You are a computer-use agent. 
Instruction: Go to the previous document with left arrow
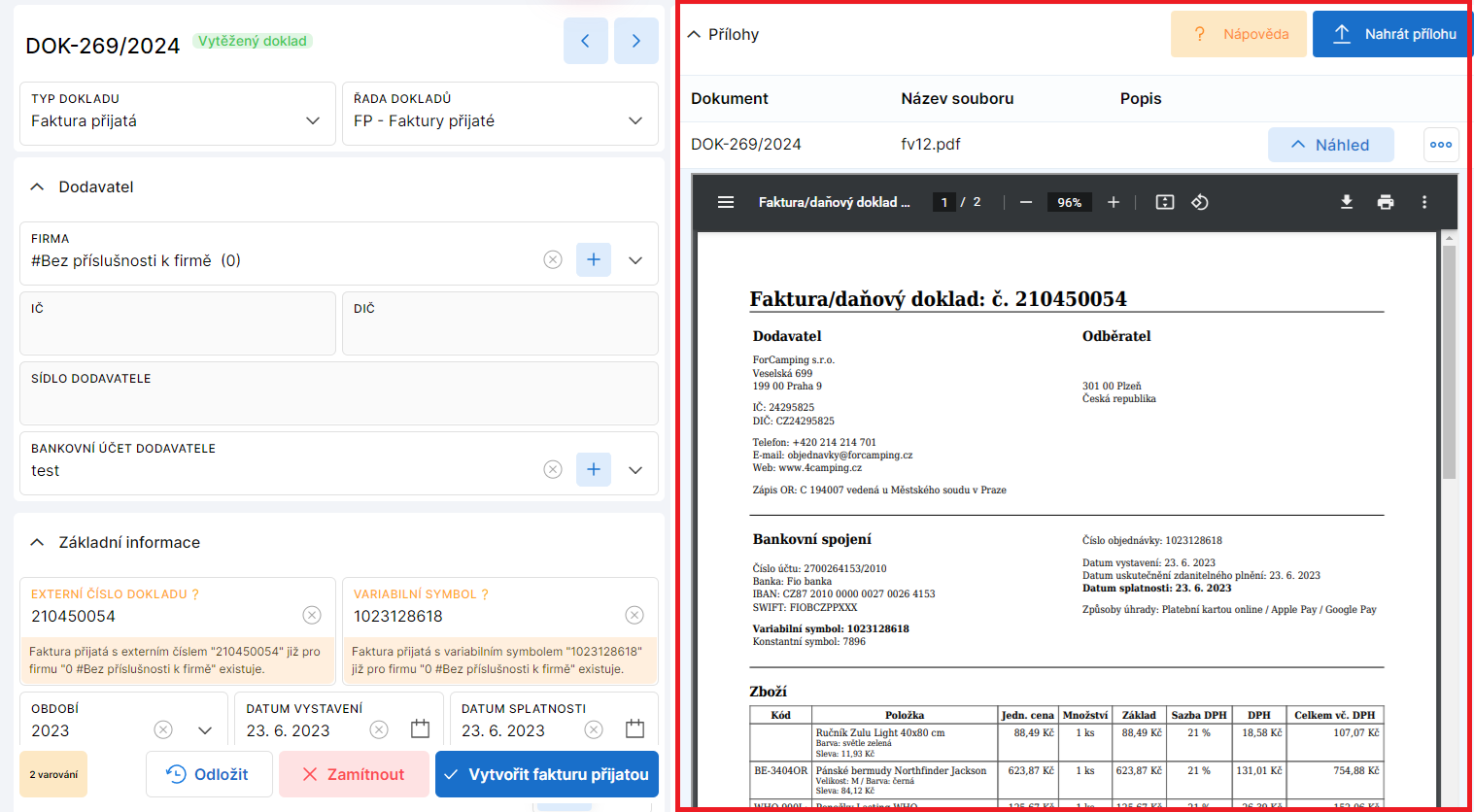click(585, 41)
